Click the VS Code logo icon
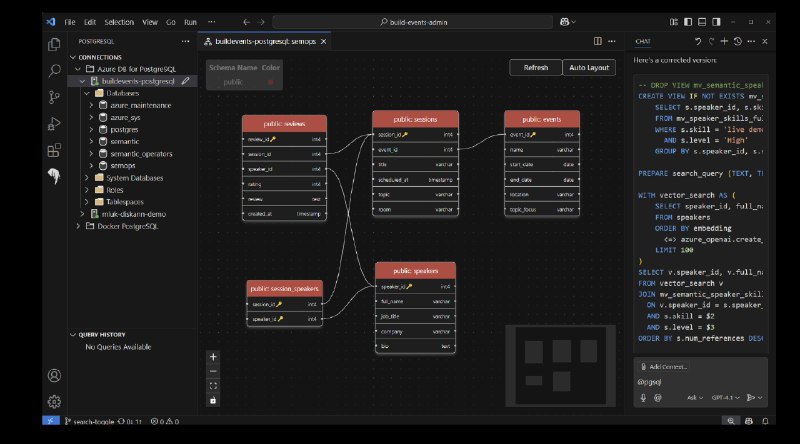 51,22
